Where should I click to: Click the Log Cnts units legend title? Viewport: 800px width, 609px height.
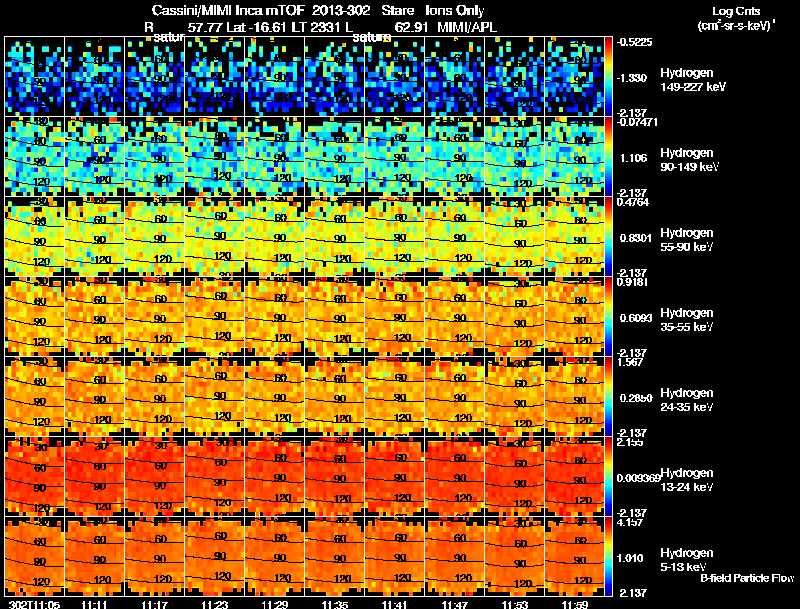736,18
